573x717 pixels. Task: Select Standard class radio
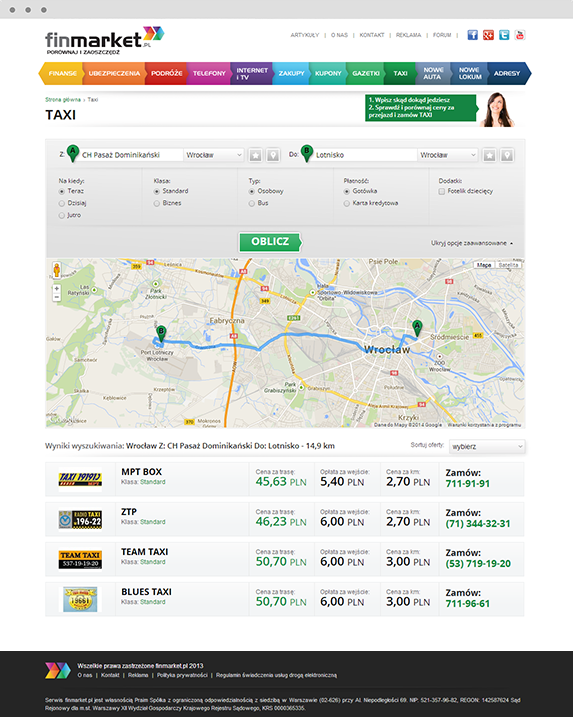157,191
